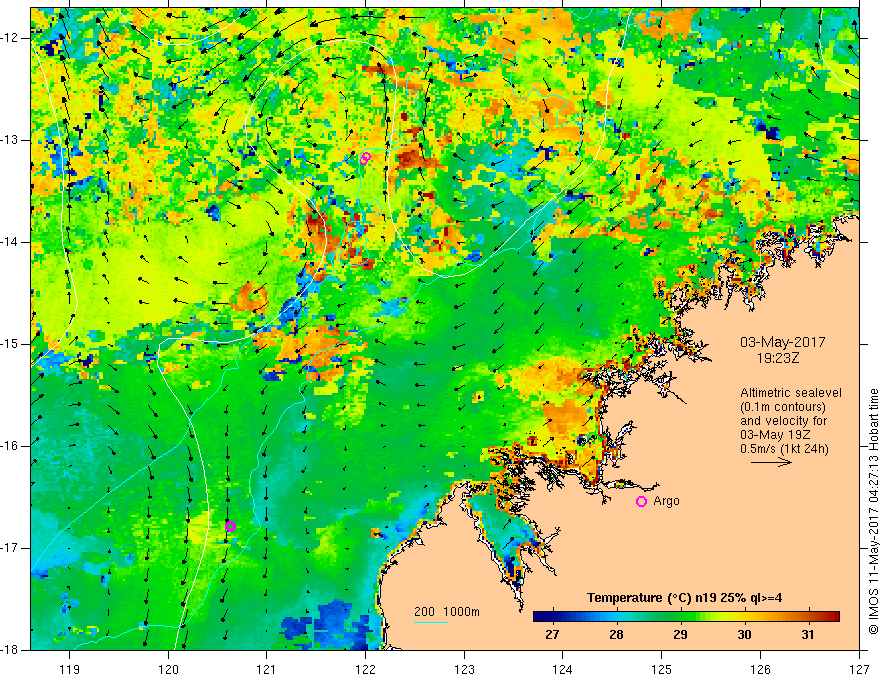Click the cyan isobath legend line under '200'
880x680 pixels.
[430, 622]
